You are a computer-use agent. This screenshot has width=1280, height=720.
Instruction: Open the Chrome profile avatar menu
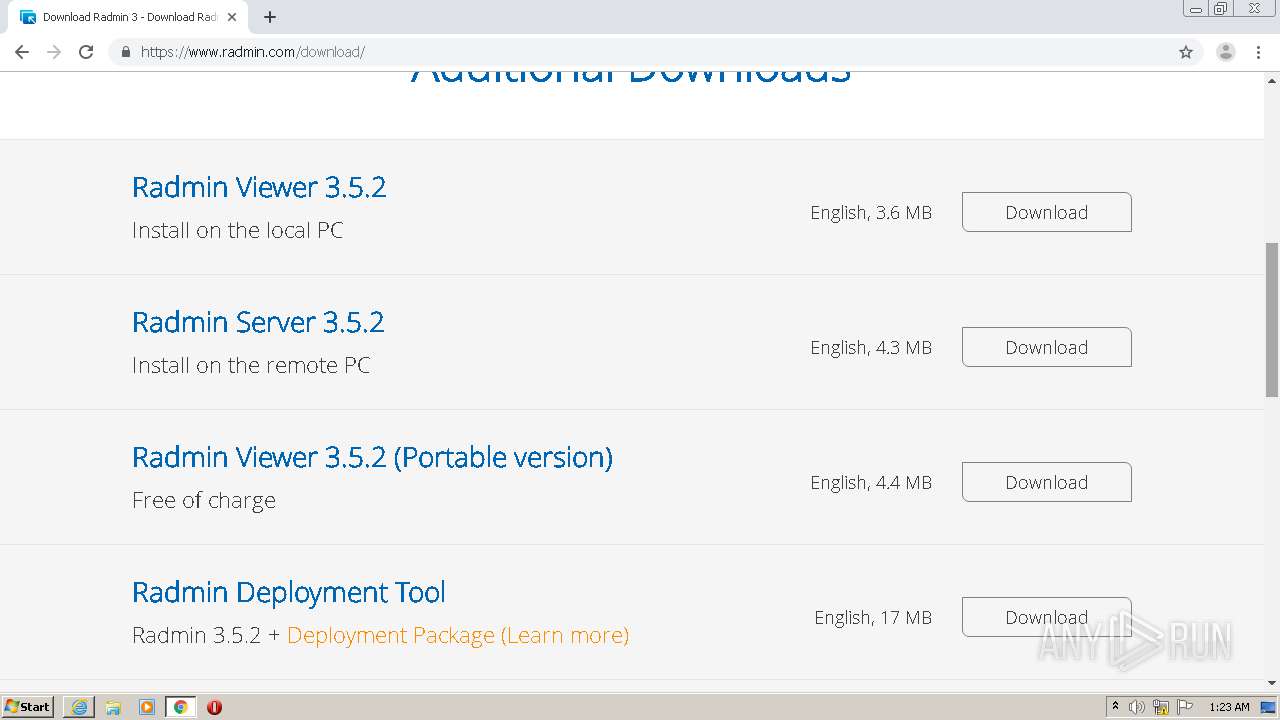click(x=1225, y=52)
